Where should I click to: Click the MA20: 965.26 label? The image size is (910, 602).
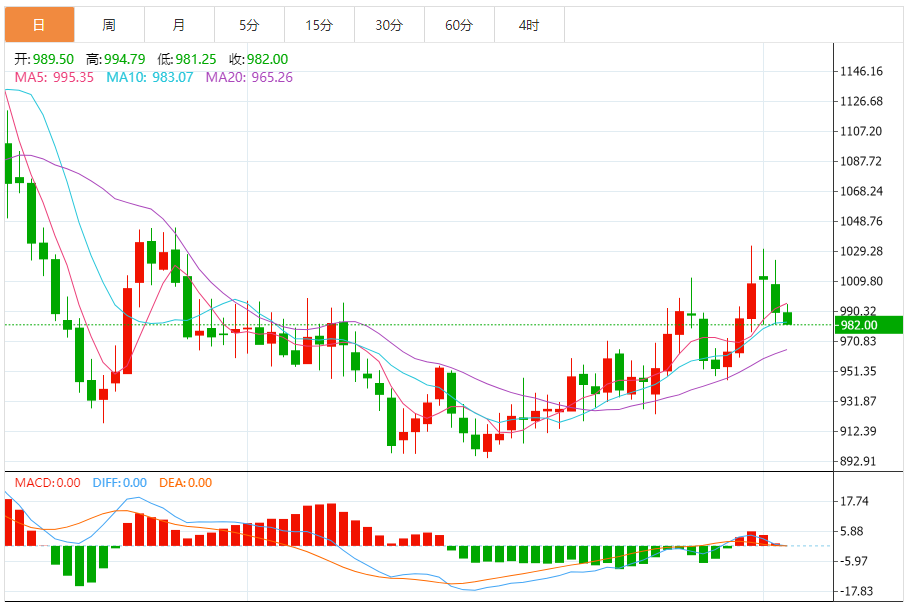tap(249, 77)
